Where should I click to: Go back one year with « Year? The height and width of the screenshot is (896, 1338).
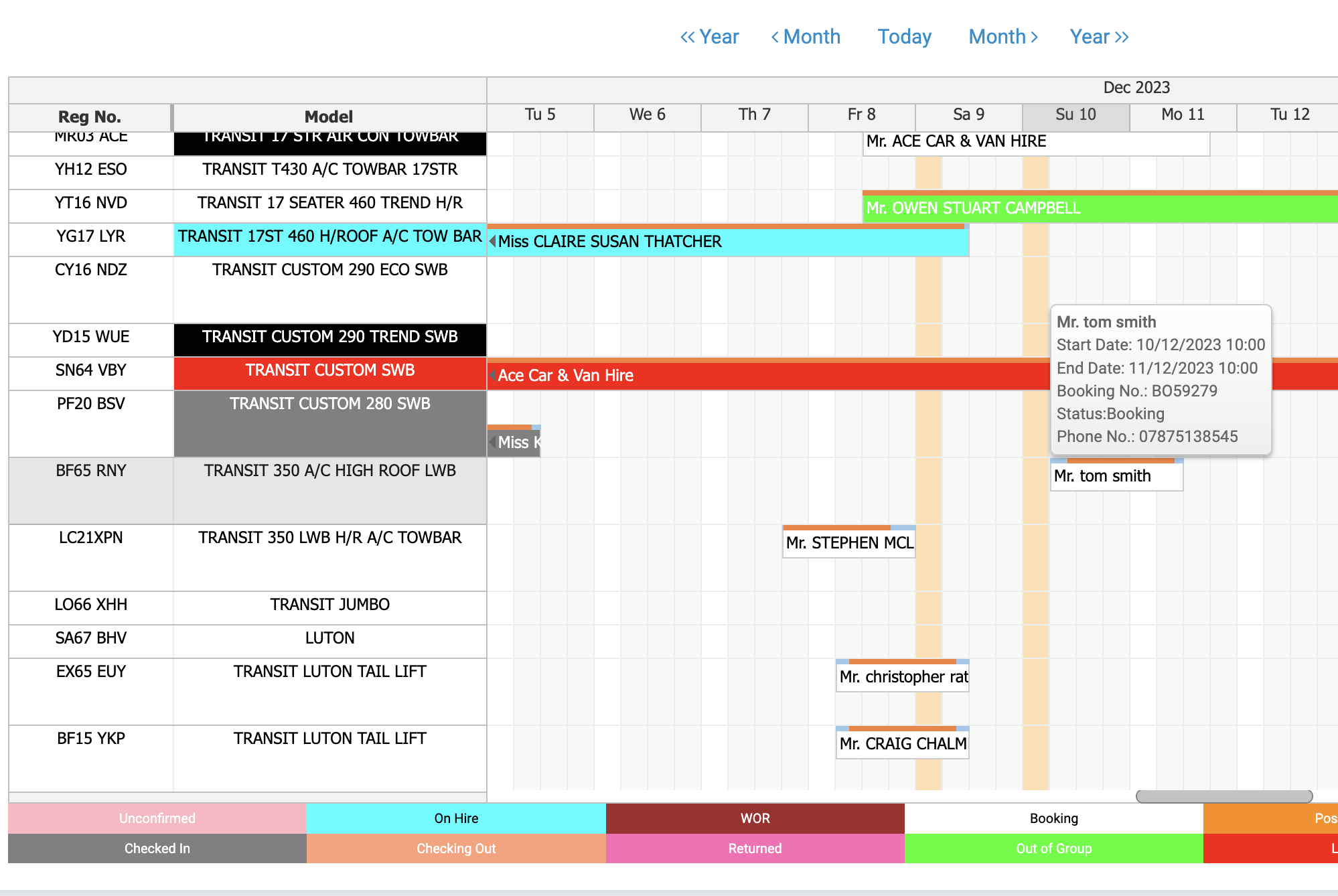[709, 37]
